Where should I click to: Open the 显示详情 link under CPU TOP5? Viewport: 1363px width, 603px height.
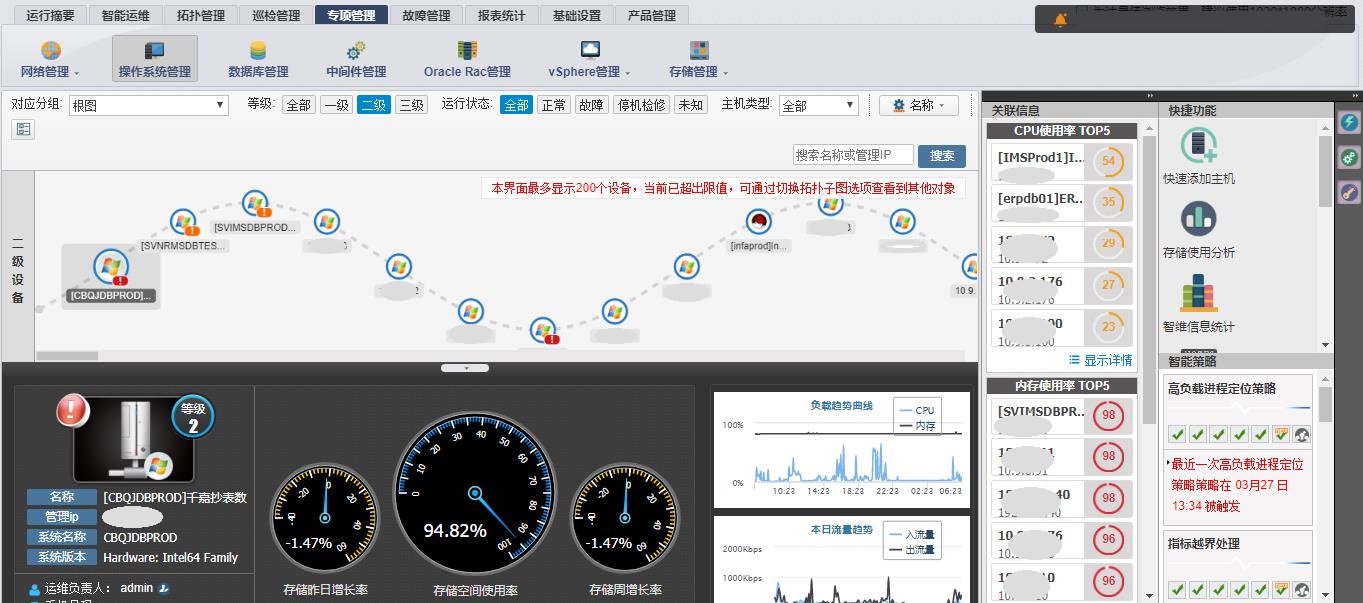click(1101, 359)
